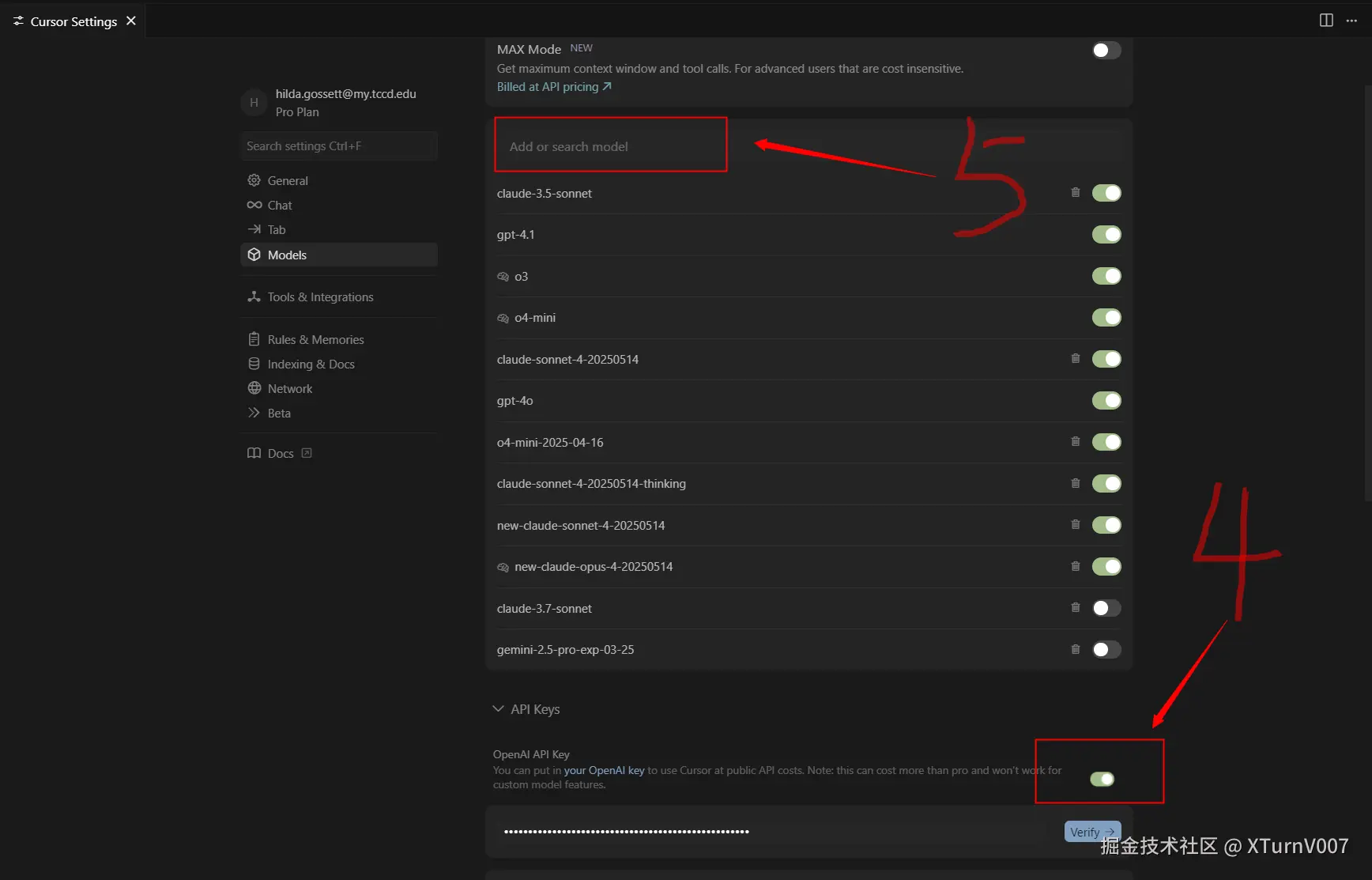Click the gemini-2.5-pro-exp-03-25 model name
Screen dimensions: 1372x880
coord(565,650)
